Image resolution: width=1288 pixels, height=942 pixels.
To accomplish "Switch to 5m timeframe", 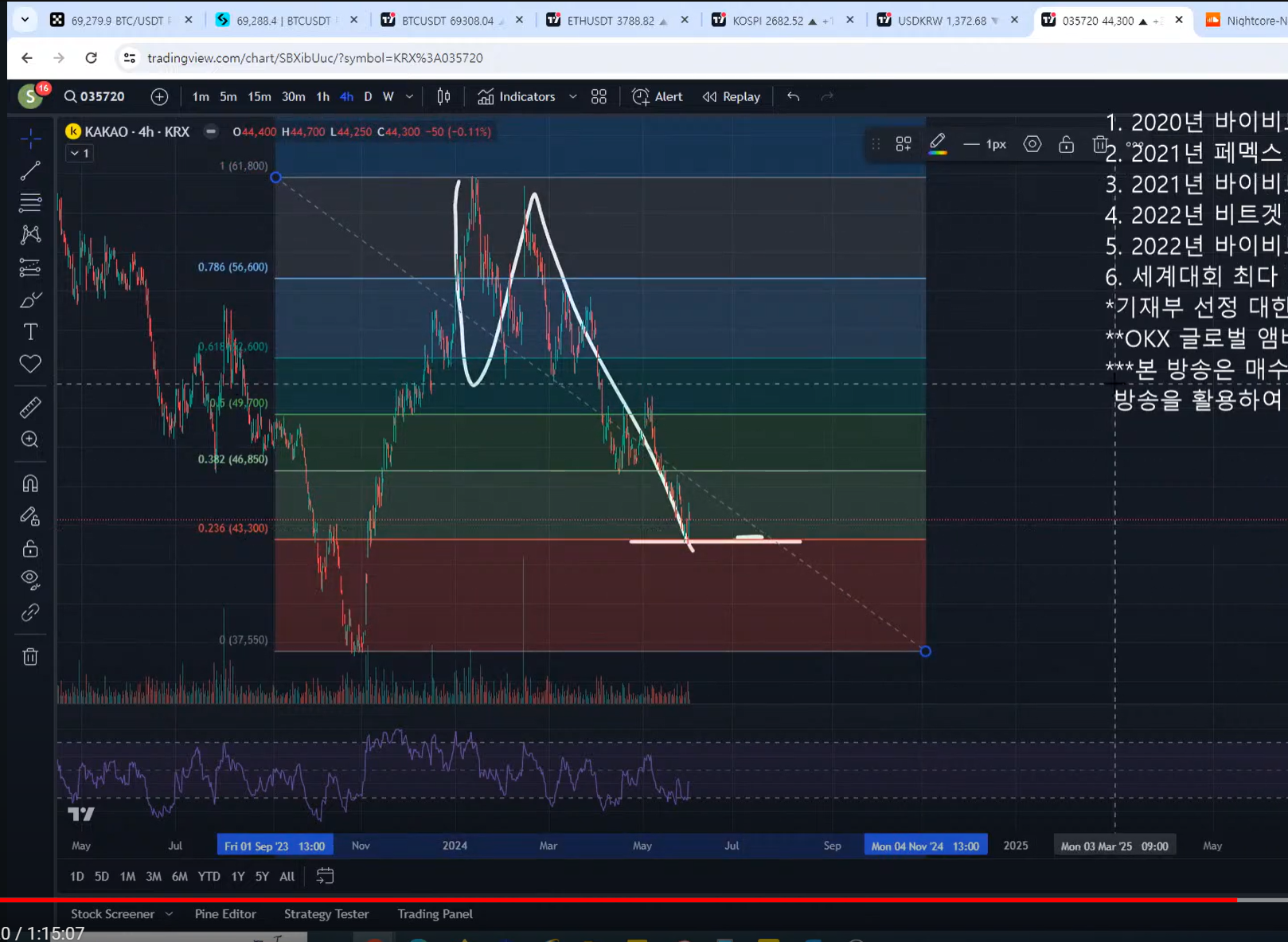I will click(228, 96).
